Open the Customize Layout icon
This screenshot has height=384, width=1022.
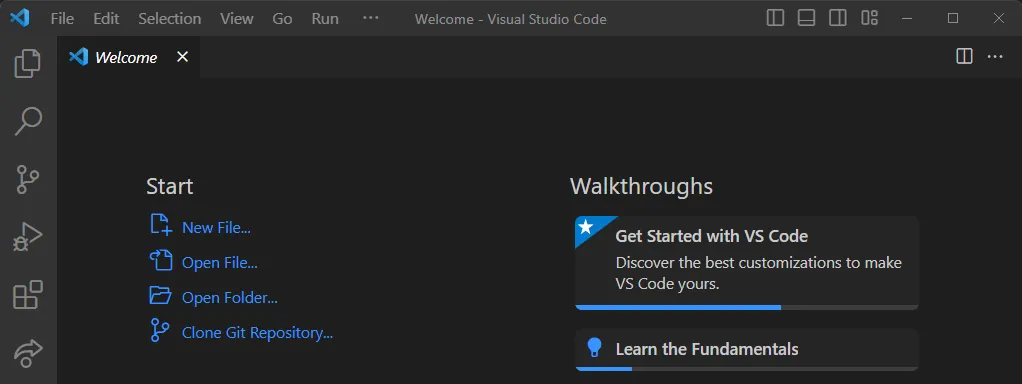click(869, 18)
